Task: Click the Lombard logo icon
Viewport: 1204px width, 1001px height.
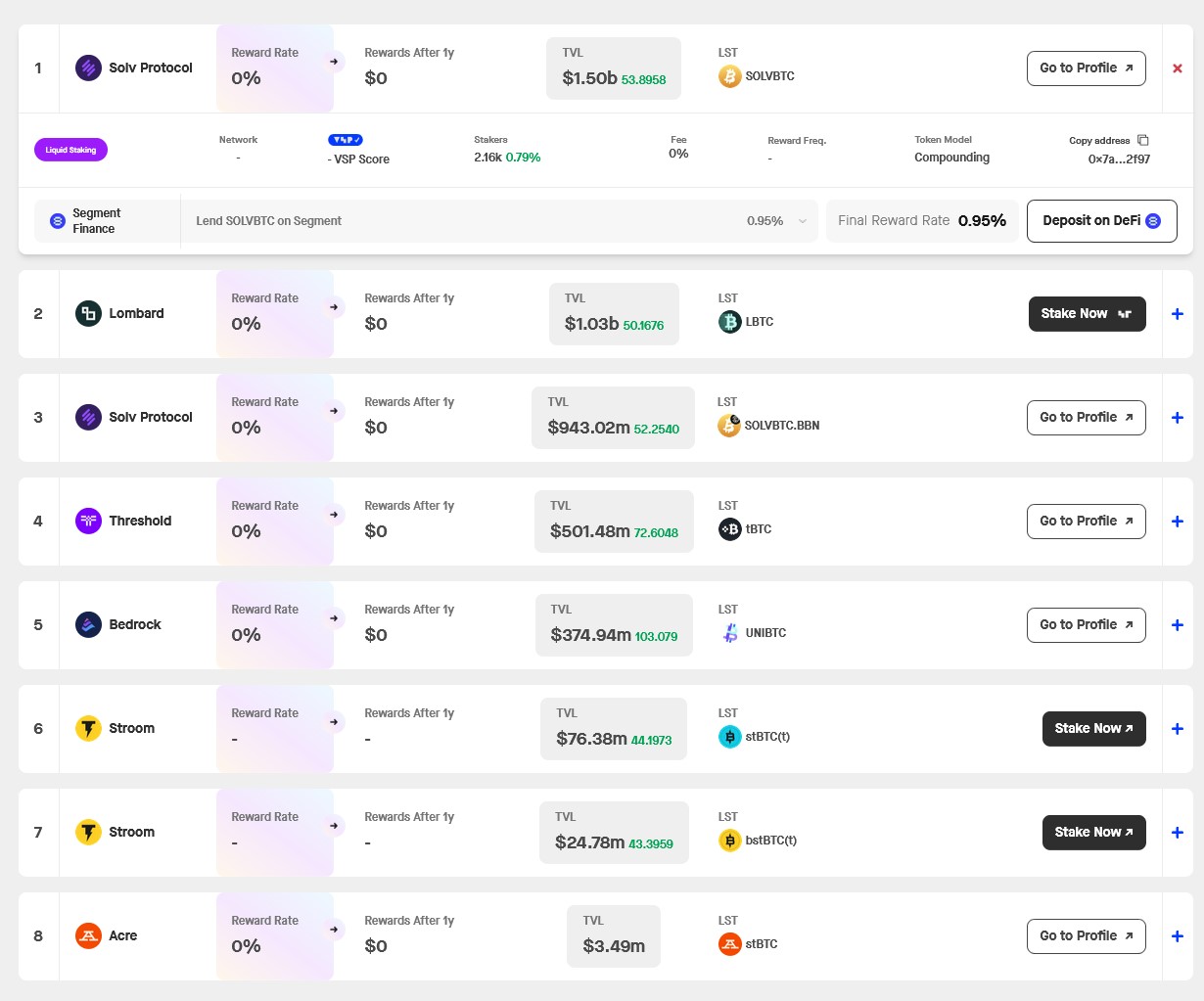Action: coord(88,313)
